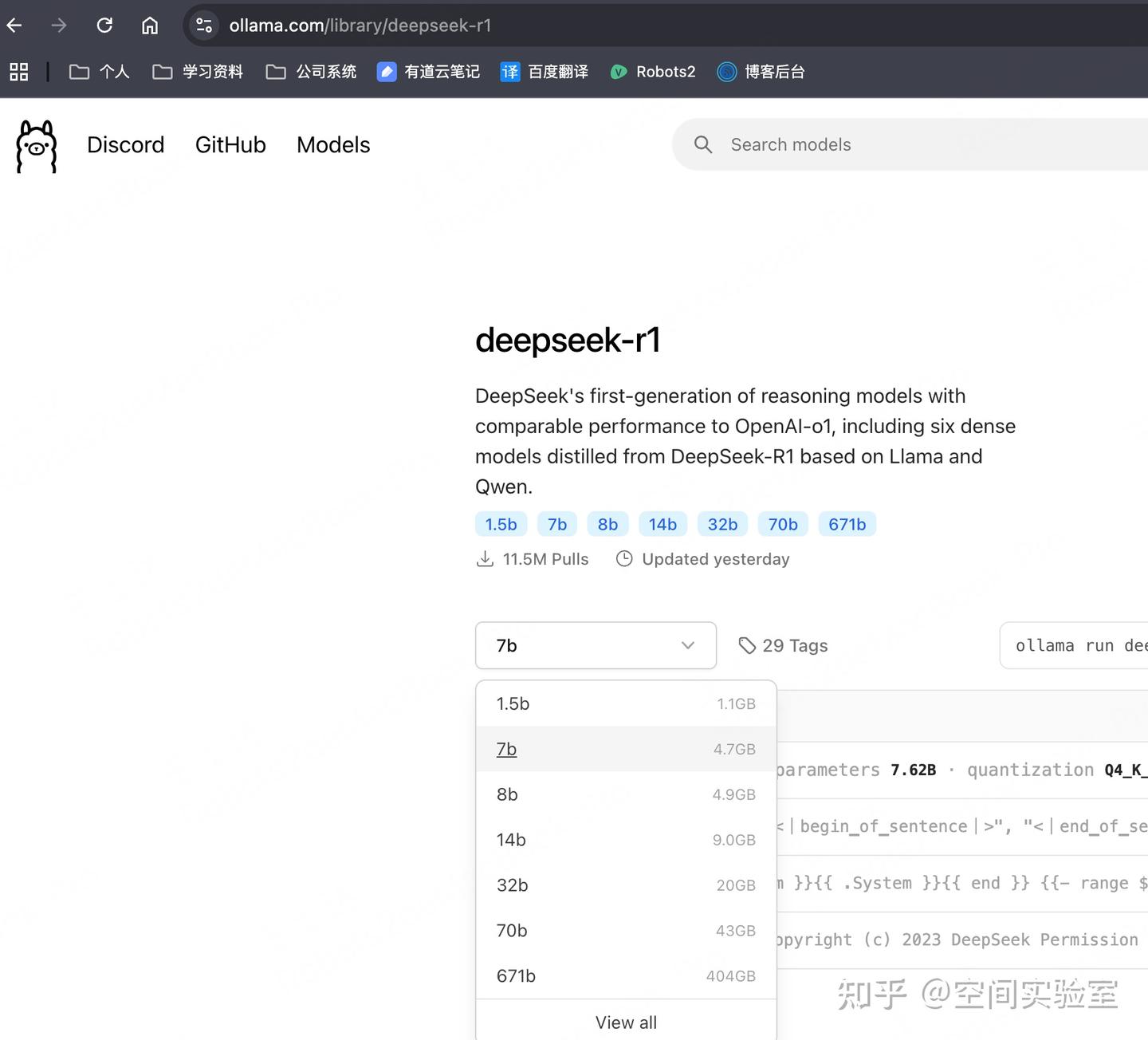The image size is (1148, 1040).
Task: Open the 有道云笔记 bookmark
Action: [428, 72]
